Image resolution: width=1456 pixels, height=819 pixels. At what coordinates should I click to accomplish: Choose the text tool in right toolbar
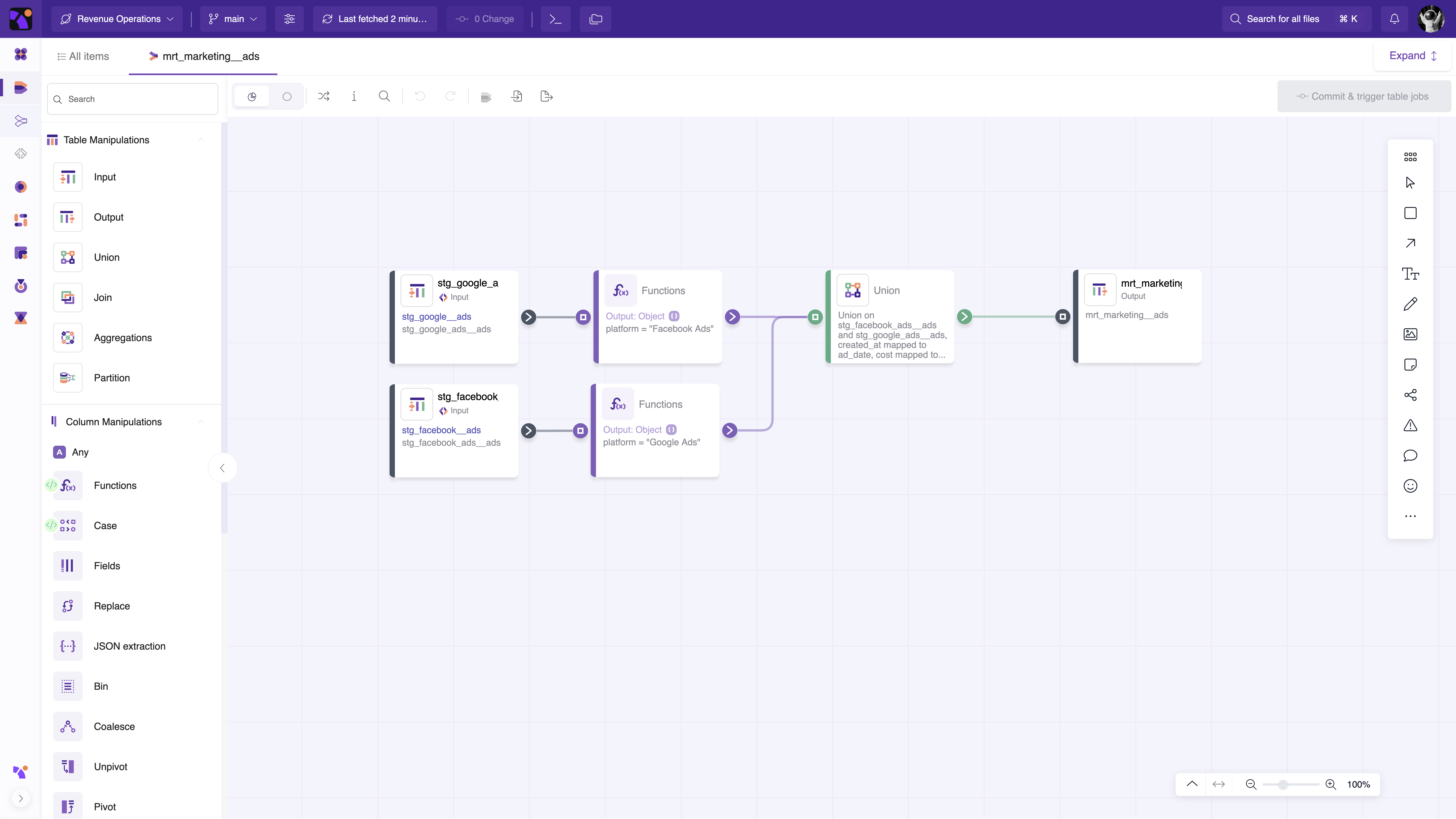[x=1410, y=274]
